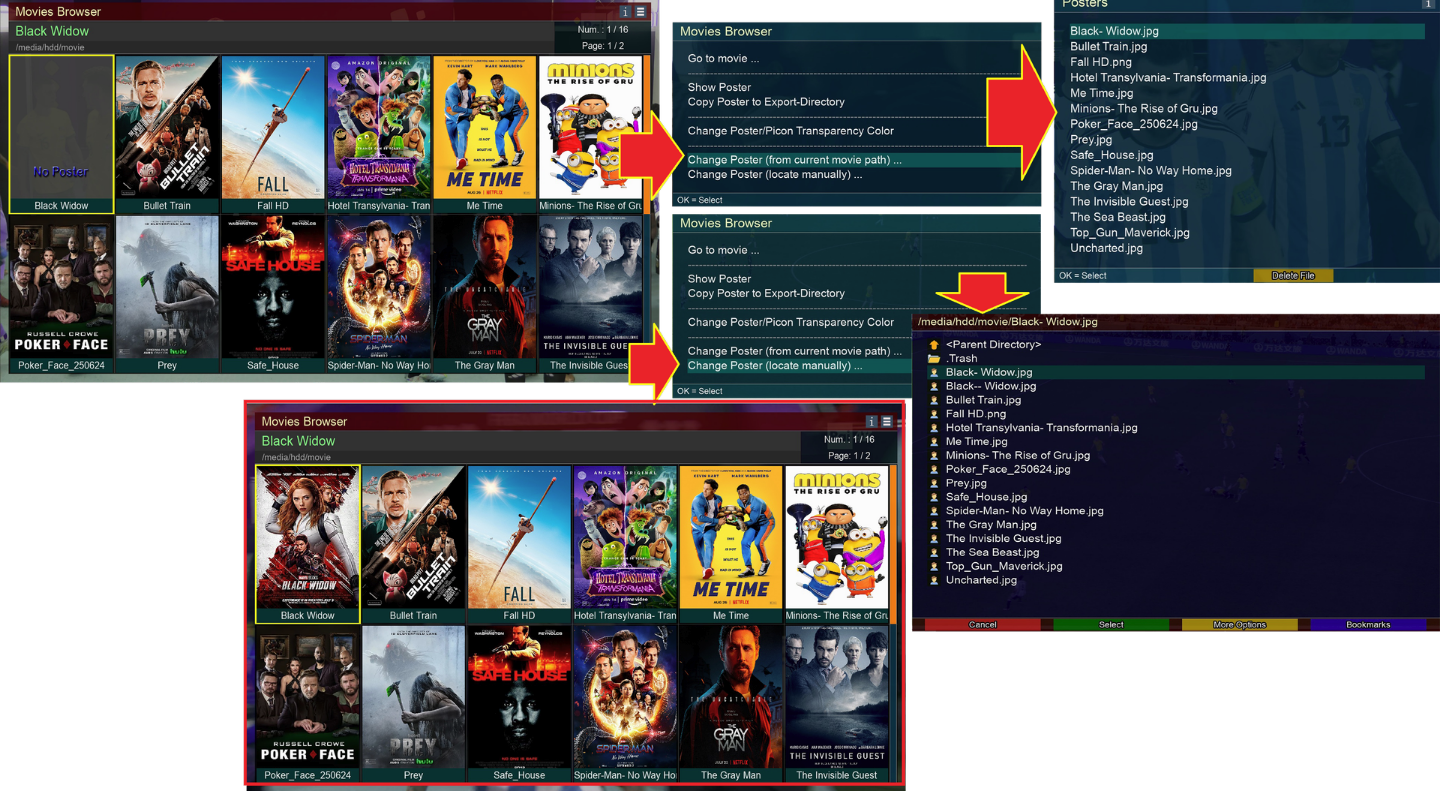This screenshot has height=791, width=1440.
Task: Click the file icon beside Uncharted.jpg in file browser
Action: point(934,580)
